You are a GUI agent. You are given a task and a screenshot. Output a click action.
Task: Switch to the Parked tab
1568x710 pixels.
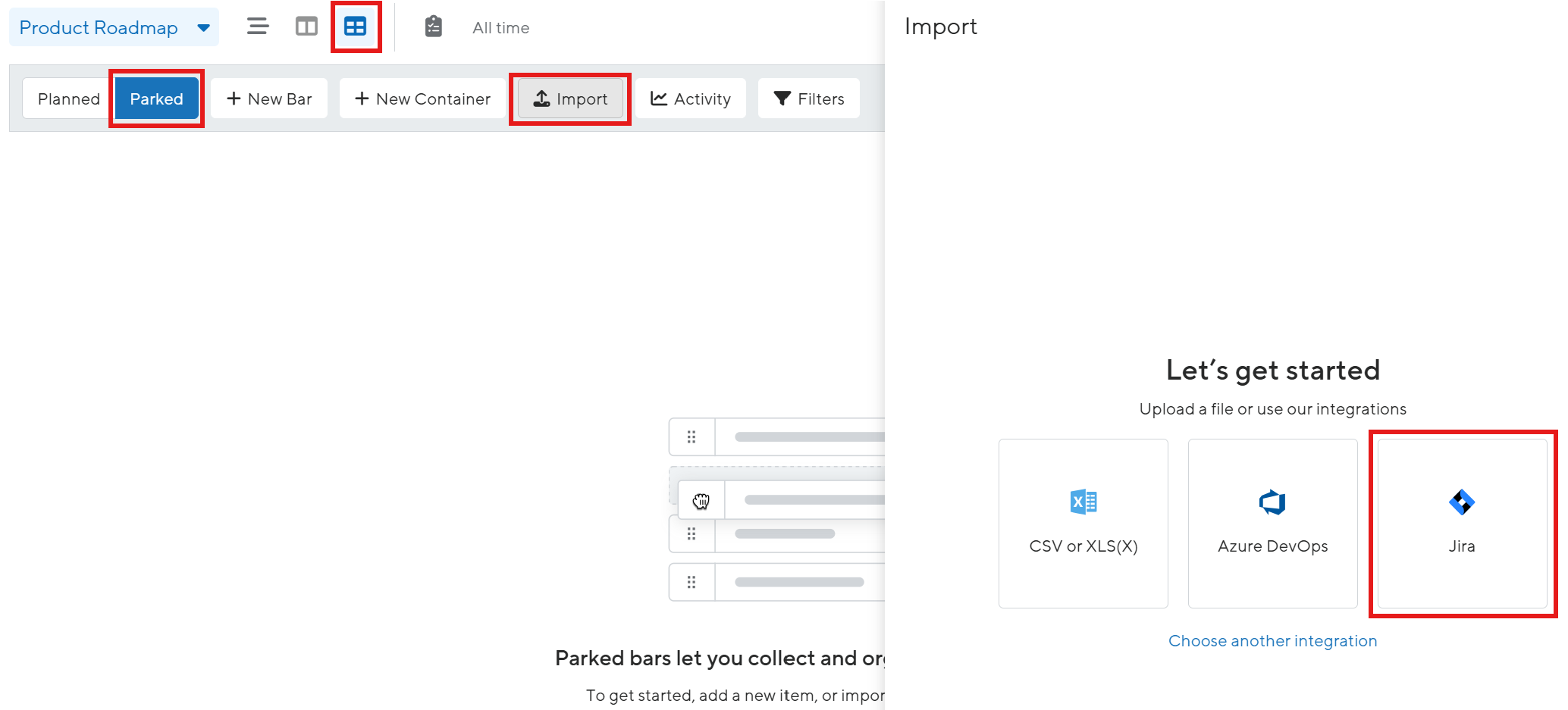[156, 98]
